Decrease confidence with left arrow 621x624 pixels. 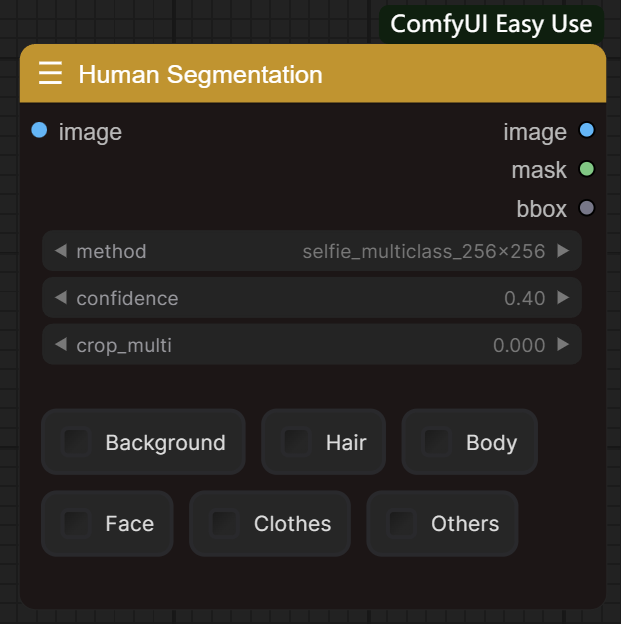pos(60,298)
